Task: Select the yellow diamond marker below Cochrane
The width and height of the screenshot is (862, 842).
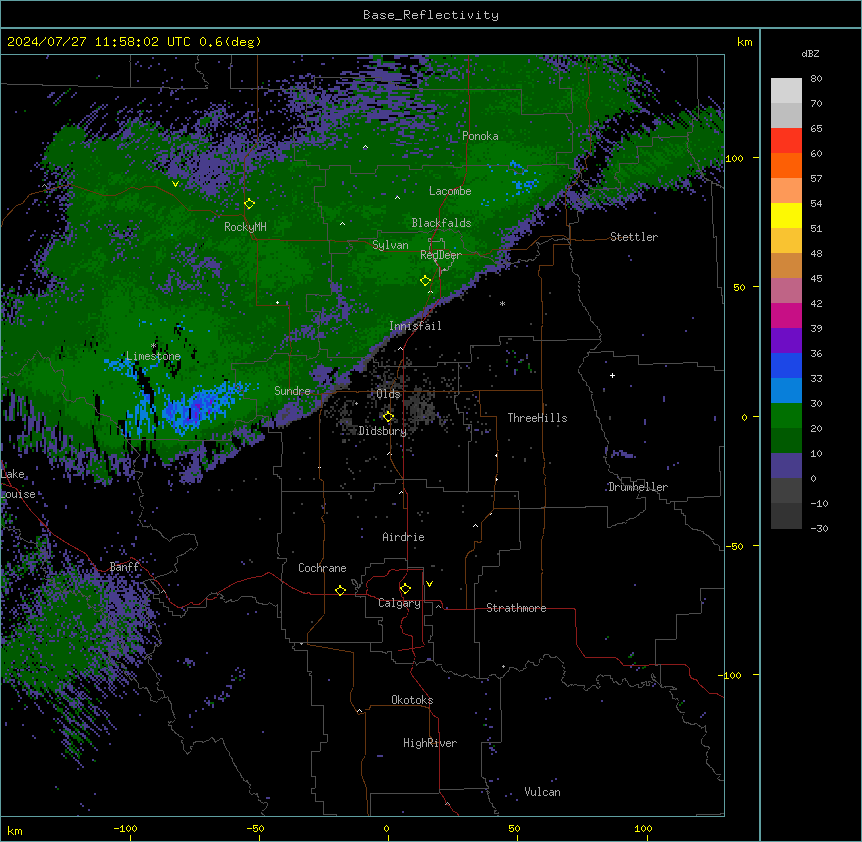Action: (340, 591)
